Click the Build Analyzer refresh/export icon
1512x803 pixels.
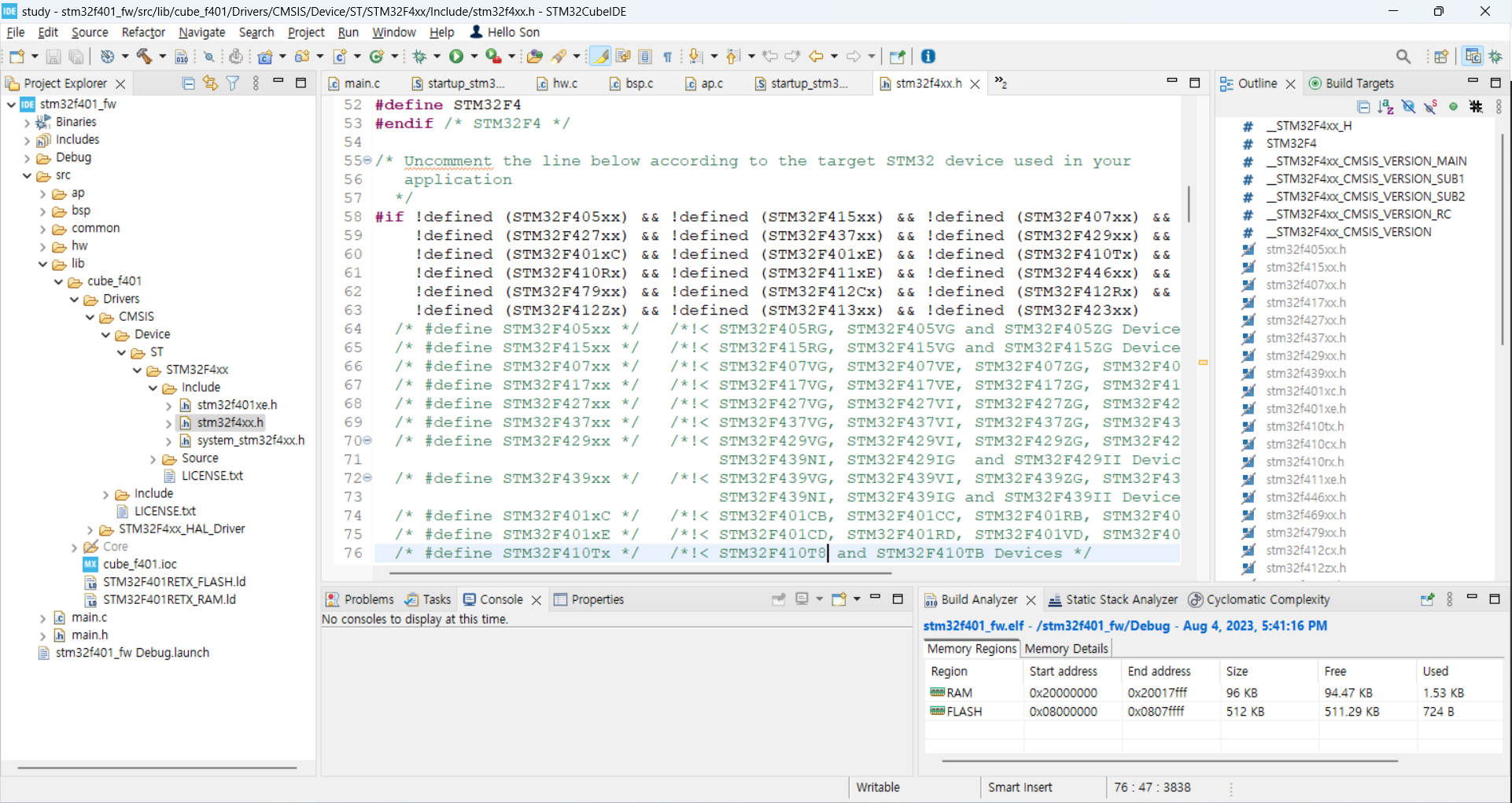(1427, 599)
